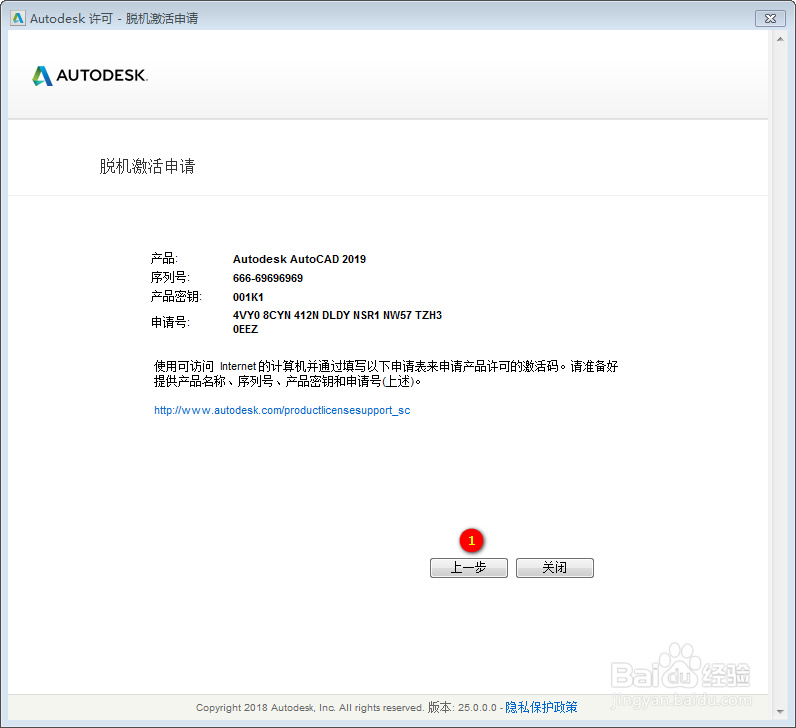Open the 隐私保护政策 privacy policy link
796x728 pixels.
click(541, 707)
